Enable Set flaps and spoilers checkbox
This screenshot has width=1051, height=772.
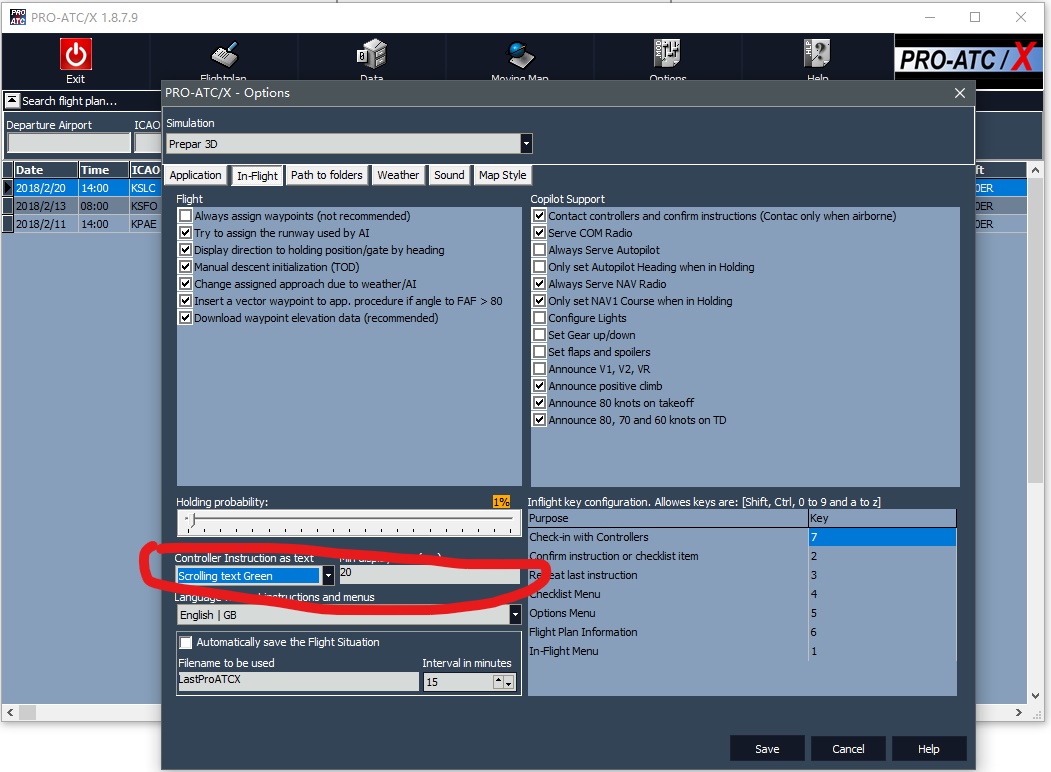point(540,352)
